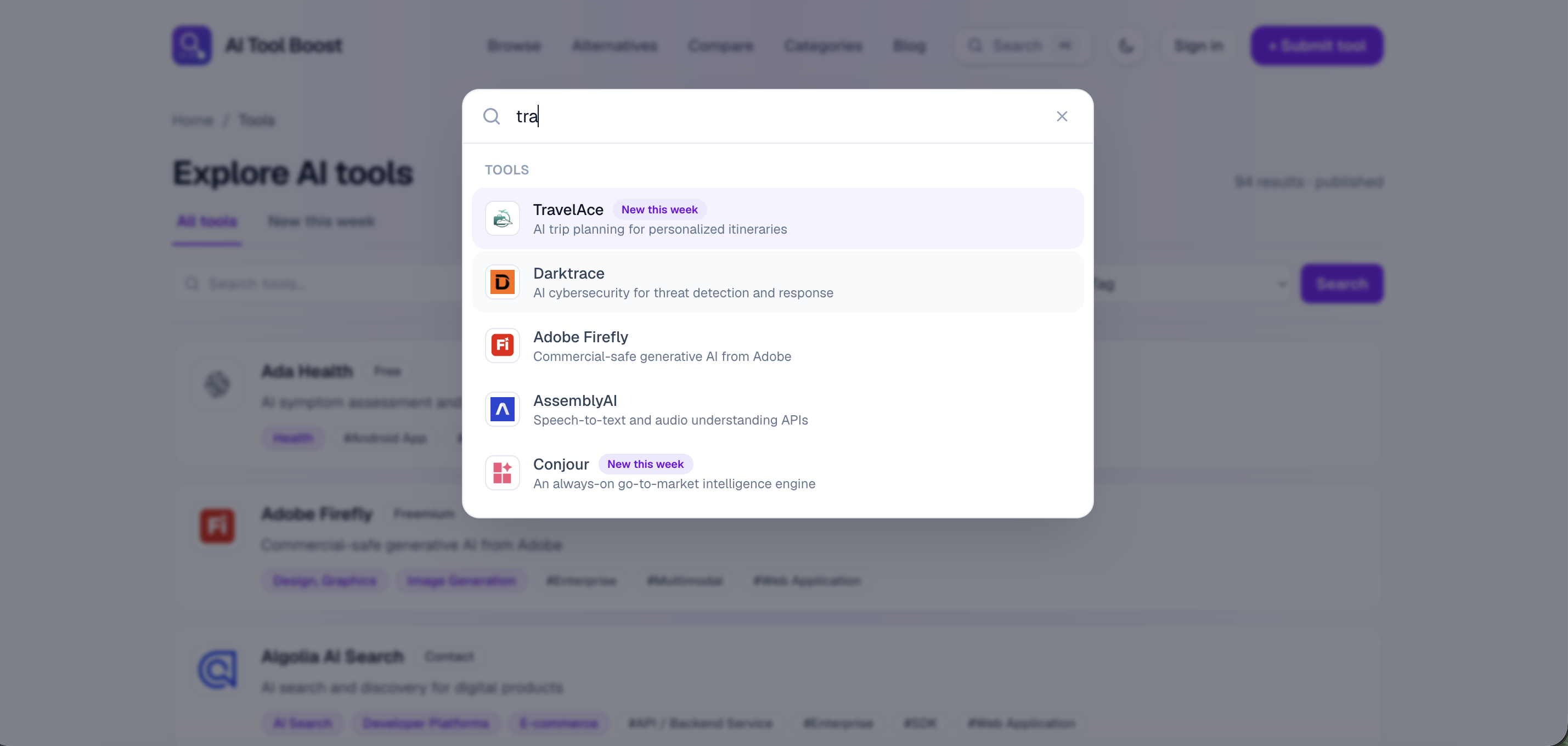Screen dimensions: 1568x746
Task: Toggle dark mode with the moon icon
Action: 1127,46
